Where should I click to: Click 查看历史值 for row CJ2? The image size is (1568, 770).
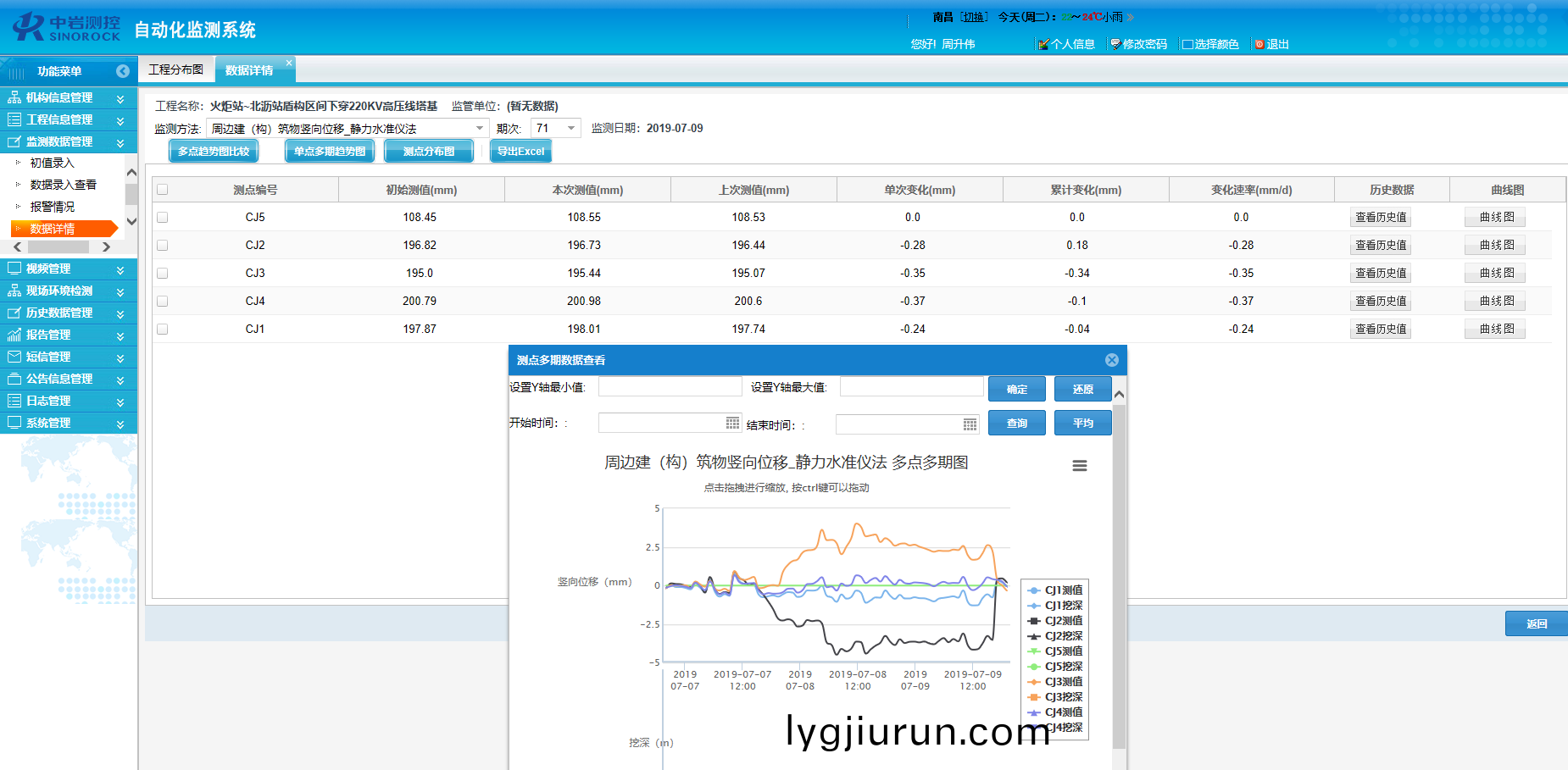(x=1380, y=246)
